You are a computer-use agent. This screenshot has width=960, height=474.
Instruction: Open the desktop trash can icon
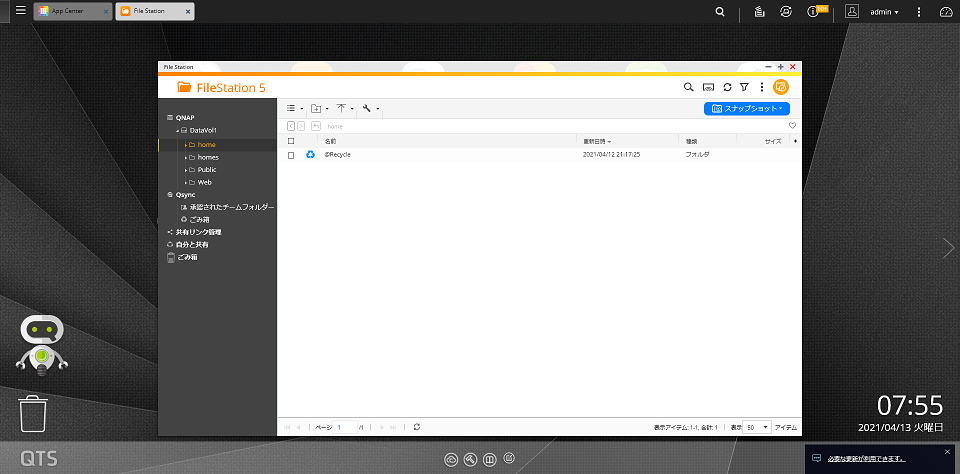(x=34, y=413)
